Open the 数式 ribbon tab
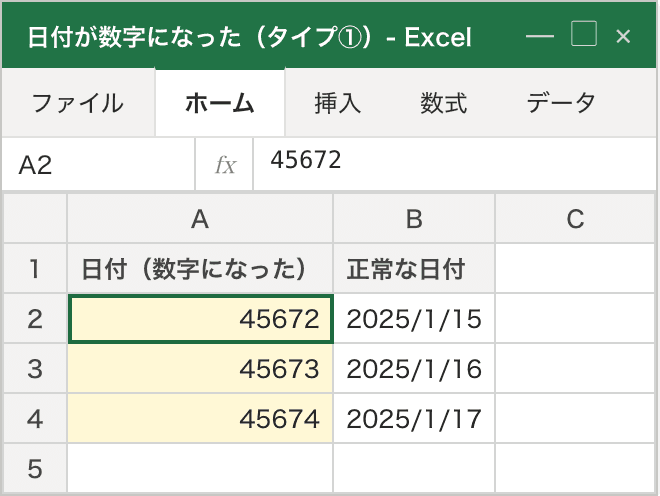The width and height of the screenshot is (660, 496). coord(444,103)
